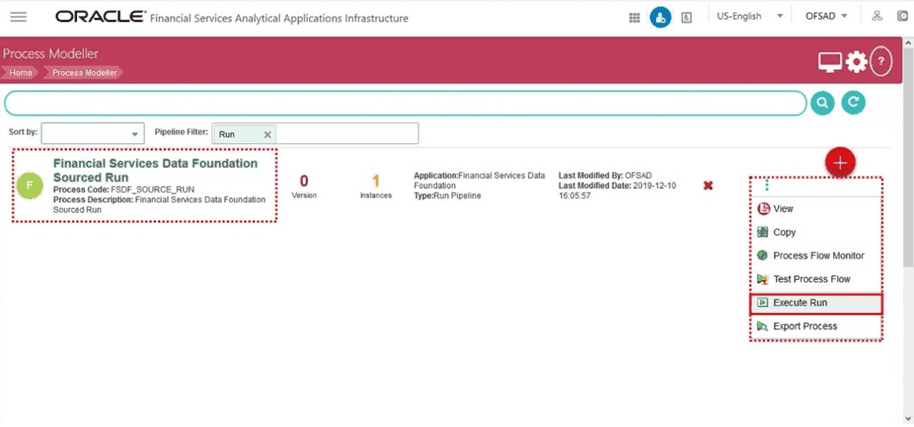Image resolution: width=914 pixels, height=427 pixels.
Task: Delete process using red X icon
Action: coord(708,185)
